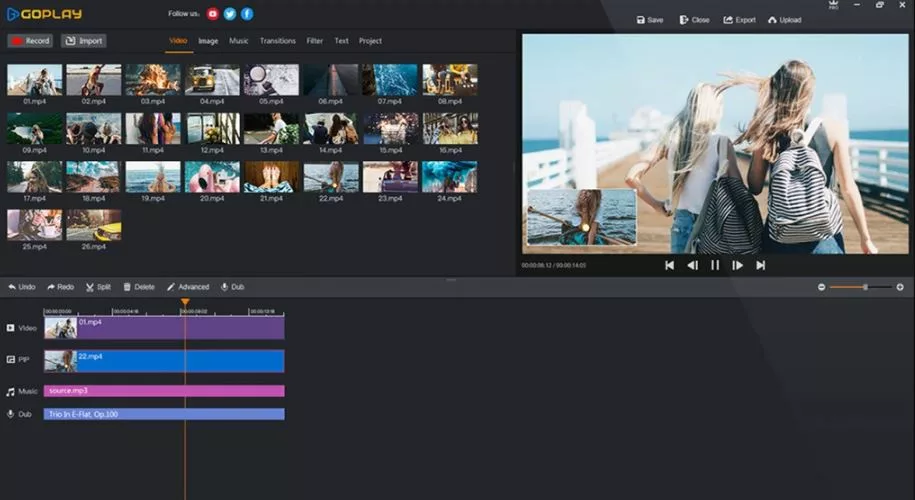Click the Music track note icon
This screenshot has width=915, height=500.
[11, 391]
